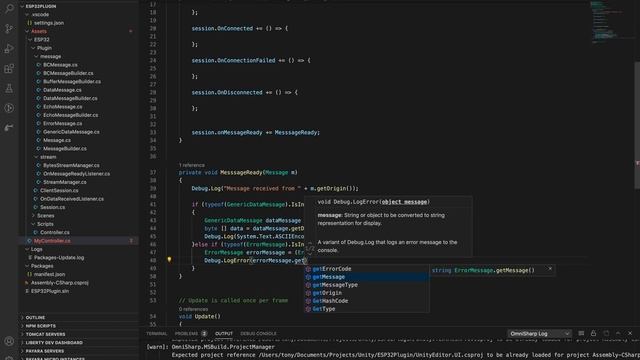Open manifest.json file
Screen dimensions: 640x360
click(x=49, y=274)
